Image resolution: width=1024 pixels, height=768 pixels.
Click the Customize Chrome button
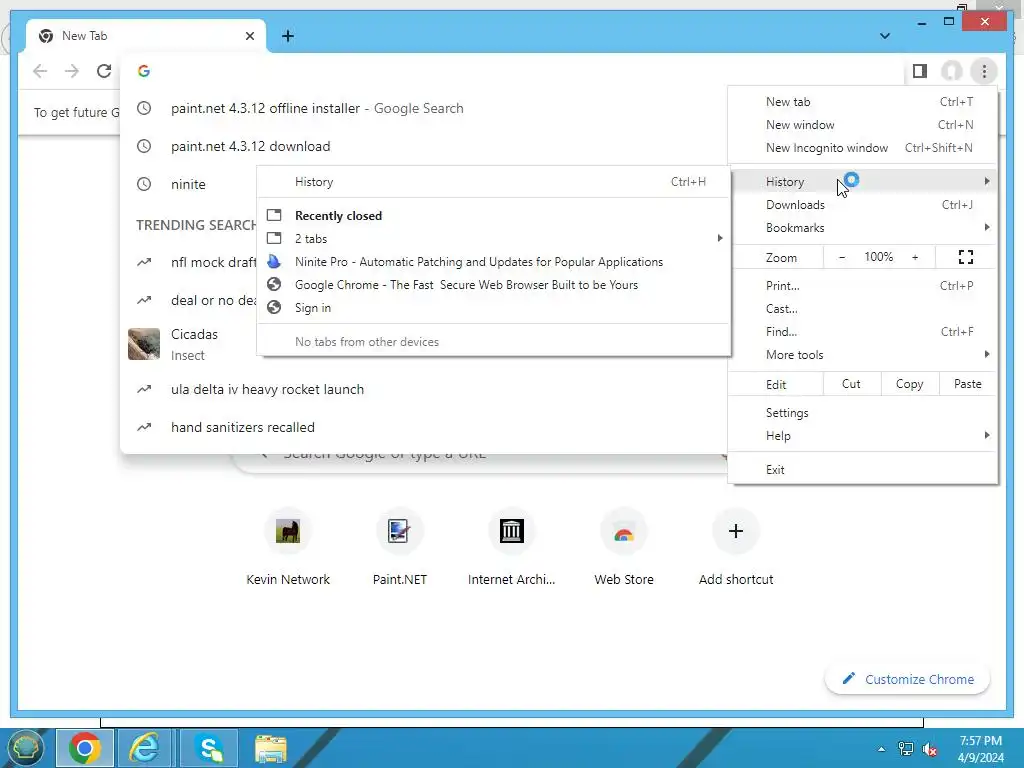tap(908, 679)
